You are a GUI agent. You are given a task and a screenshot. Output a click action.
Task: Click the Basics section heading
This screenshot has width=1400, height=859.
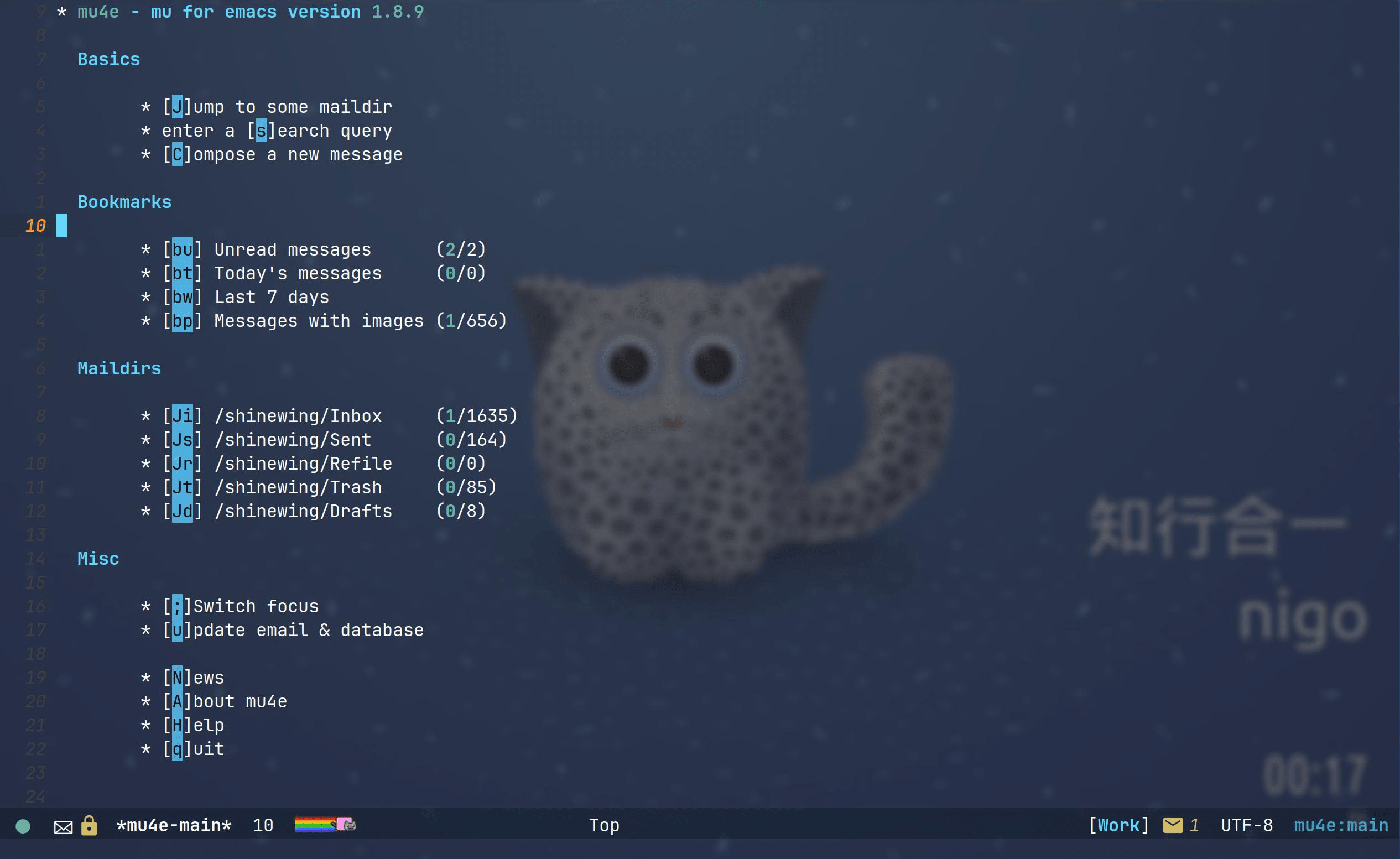(108, 59)
